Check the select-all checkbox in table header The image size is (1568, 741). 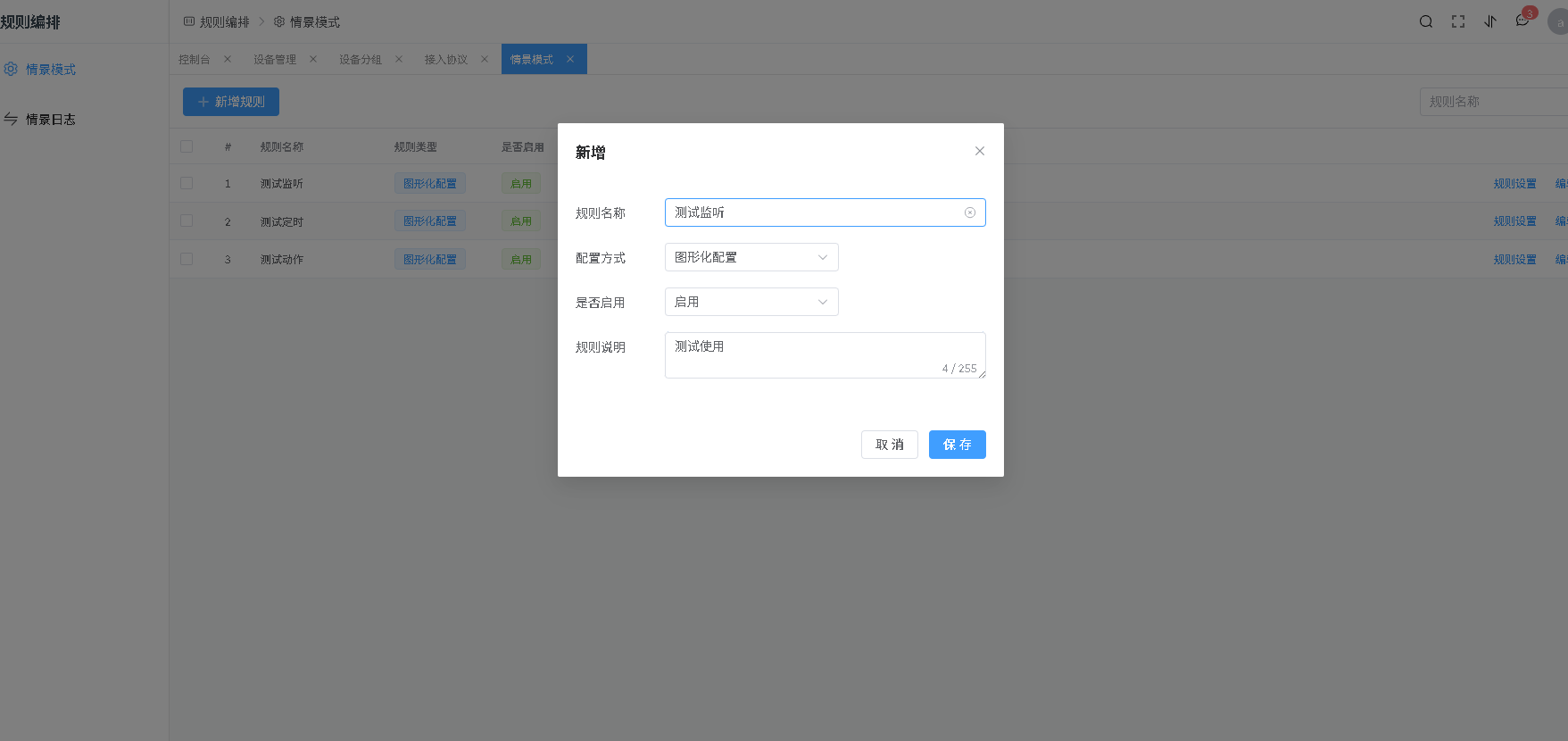pos(187,146)
